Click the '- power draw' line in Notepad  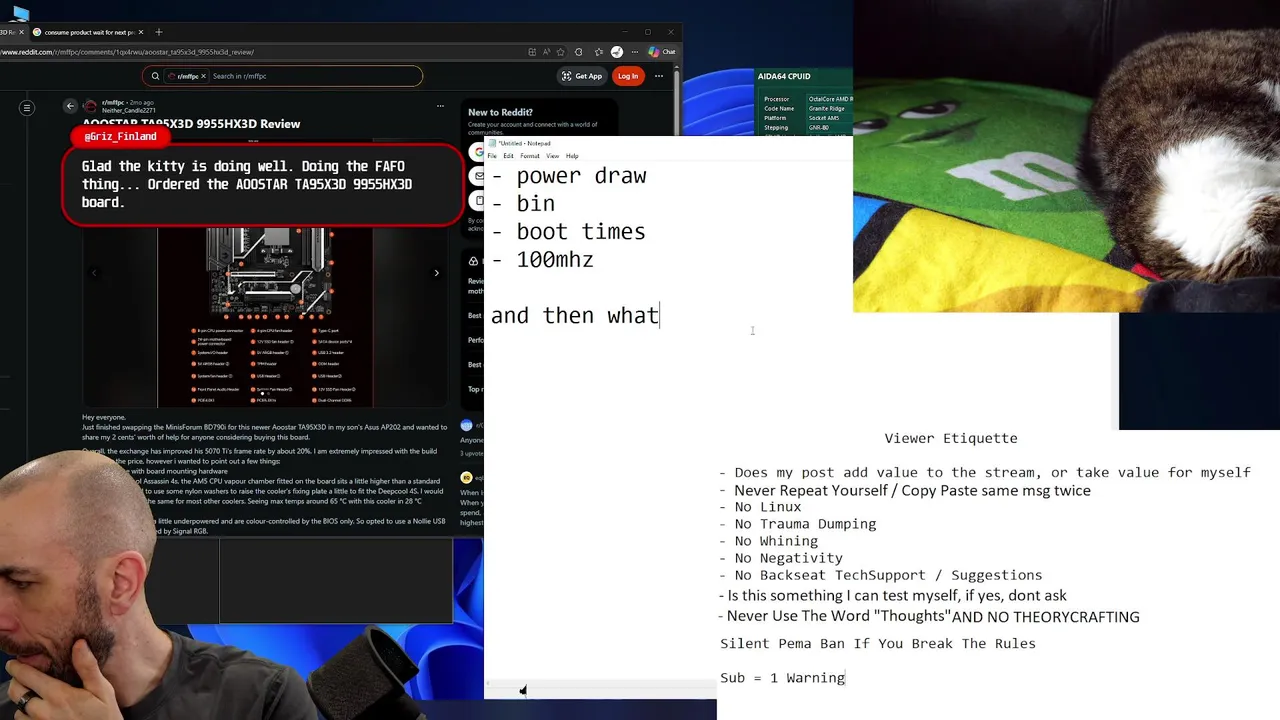point(568,176)
